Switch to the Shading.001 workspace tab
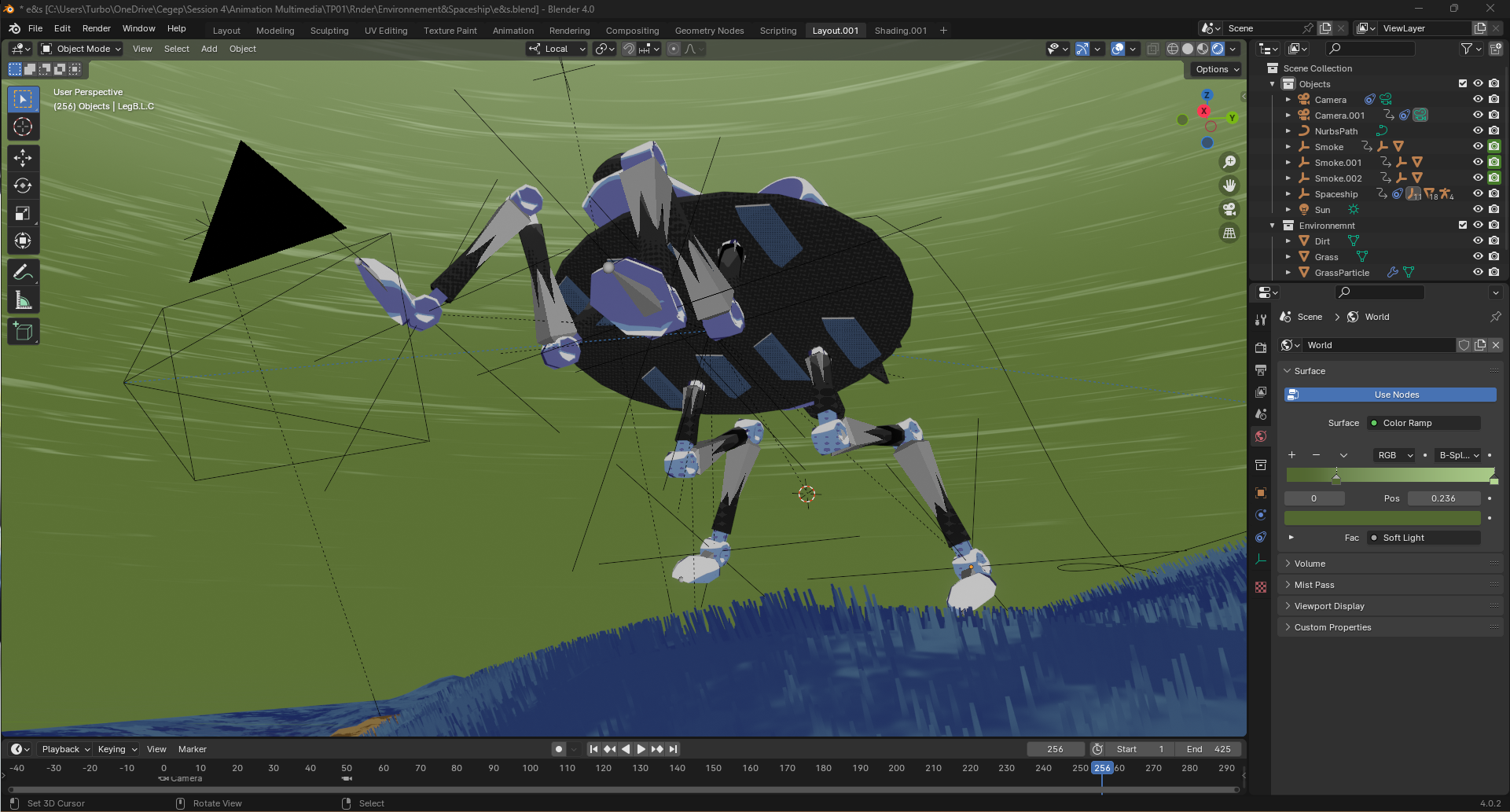This screenshot has height=812, width=1510. (900, 31)
